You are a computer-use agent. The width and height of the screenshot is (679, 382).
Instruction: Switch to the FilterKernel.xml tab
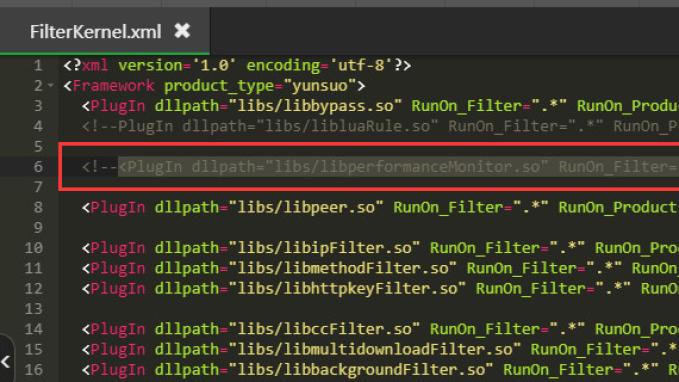click(96, 32)
